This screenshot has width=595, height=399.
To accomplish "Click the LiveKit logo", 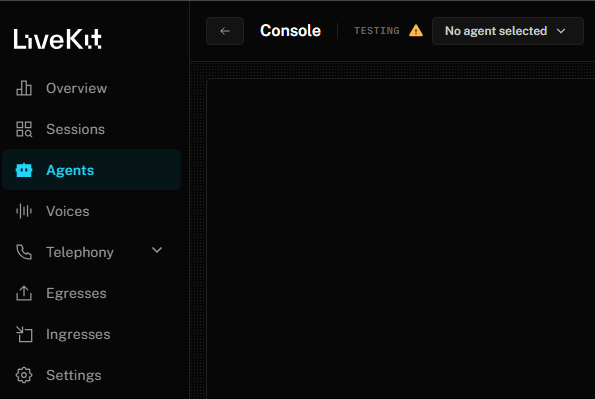I will [57, 39].
